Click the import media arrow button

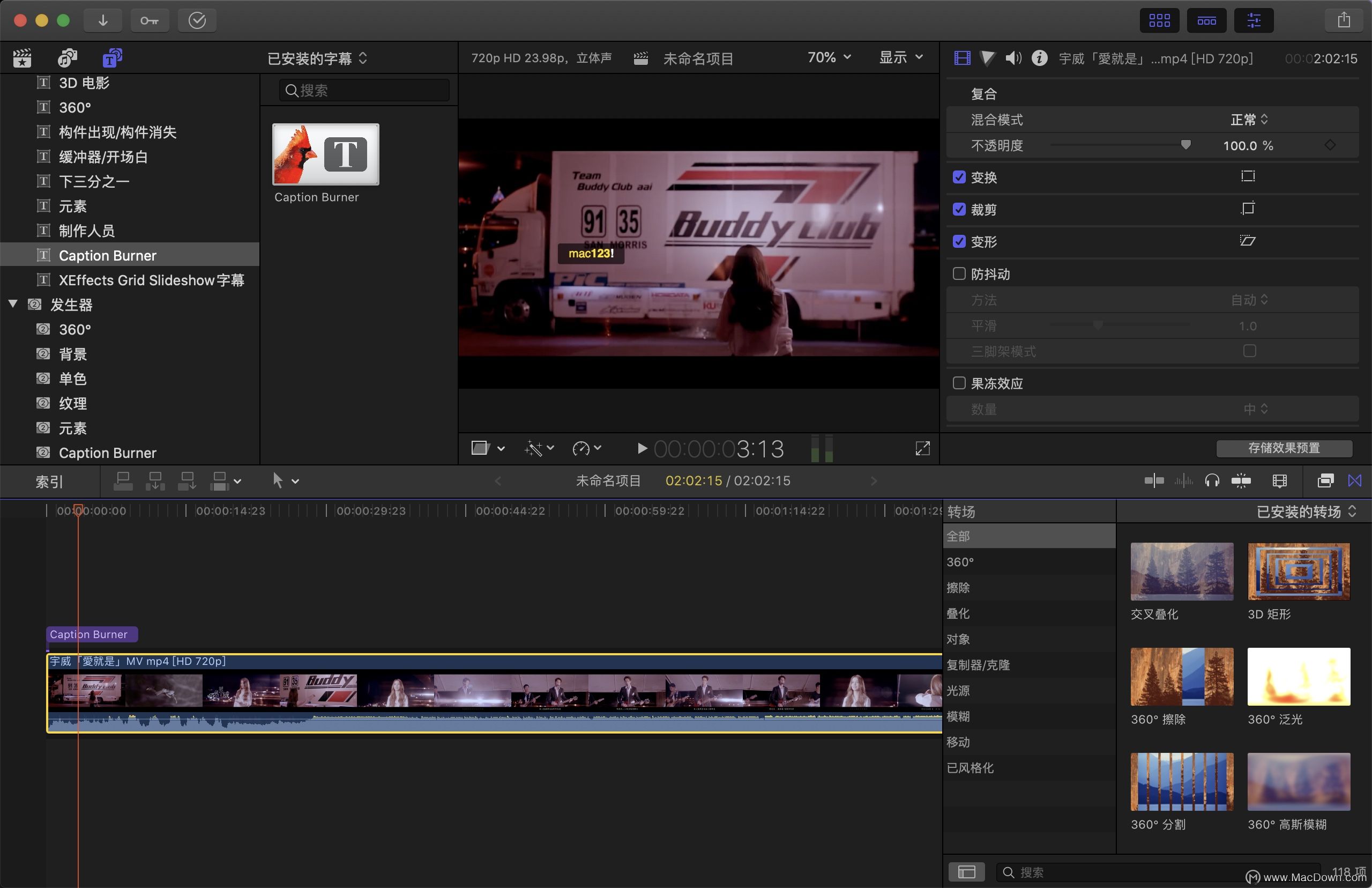[x=102, y=21]
